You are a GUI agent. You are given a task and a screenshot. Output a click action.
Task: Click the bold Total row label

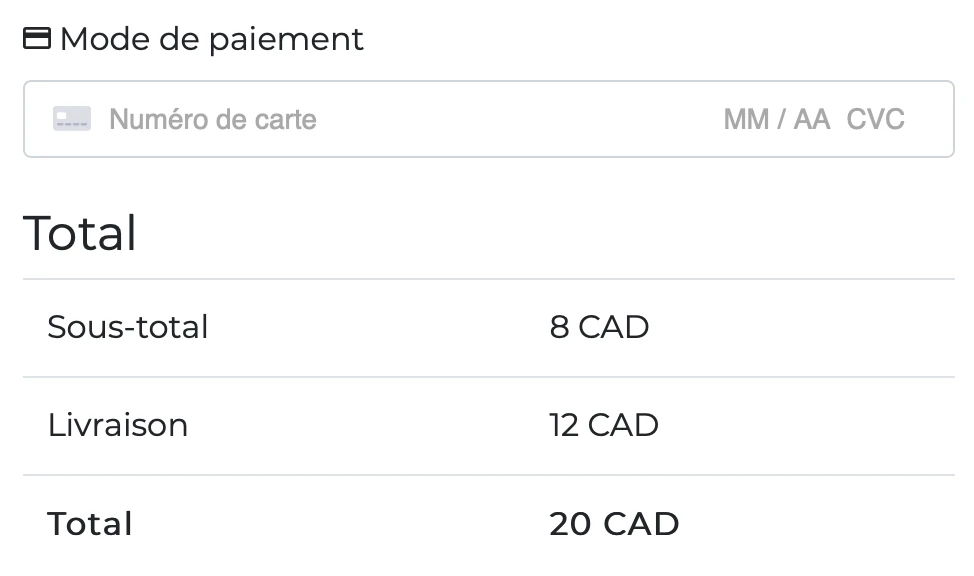click(x=90, y=524)
